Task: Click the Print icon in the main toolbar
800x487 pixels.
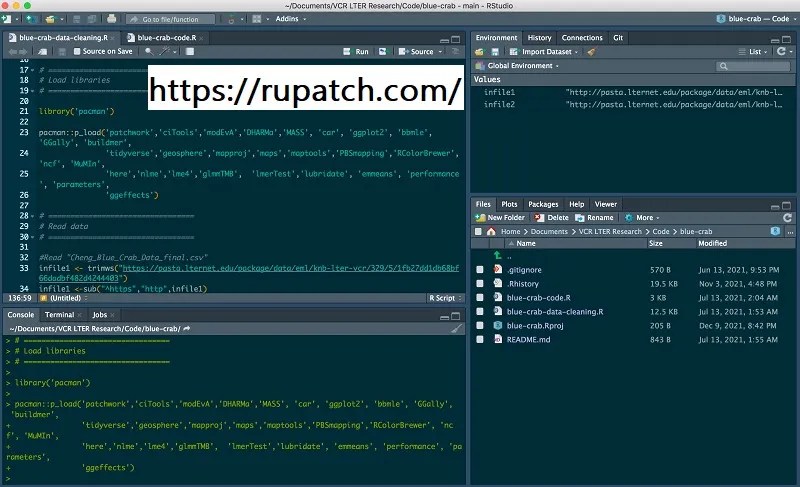Action: coord(111,19)
